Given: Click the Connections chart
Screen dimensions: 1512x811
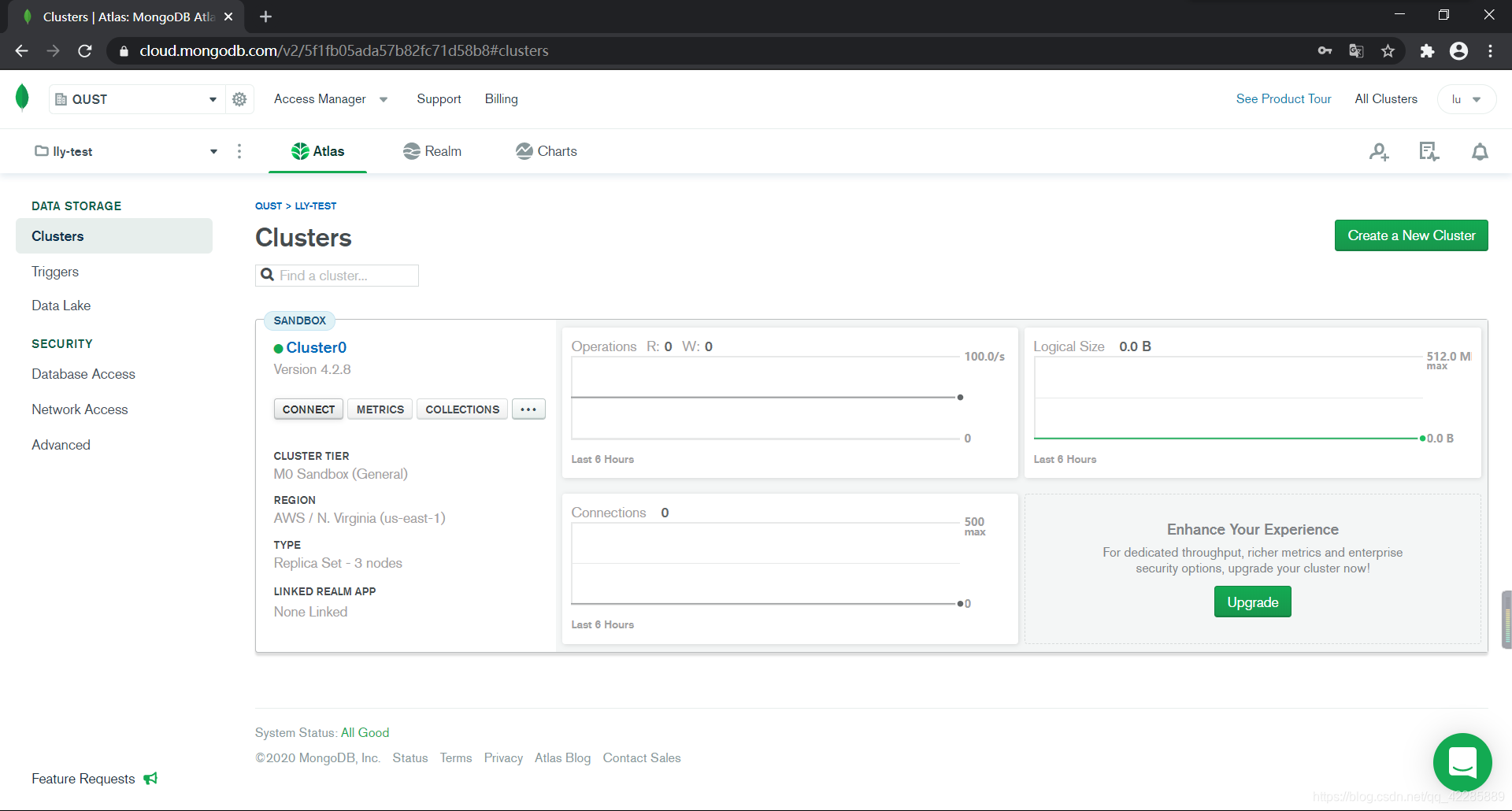Looking at the screenshot, I should [790, 568].
